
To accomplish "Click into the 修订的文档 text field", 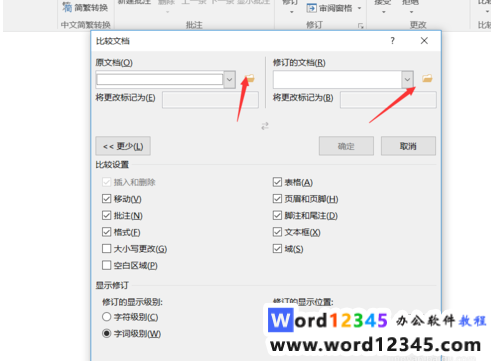I will [337, 80].
